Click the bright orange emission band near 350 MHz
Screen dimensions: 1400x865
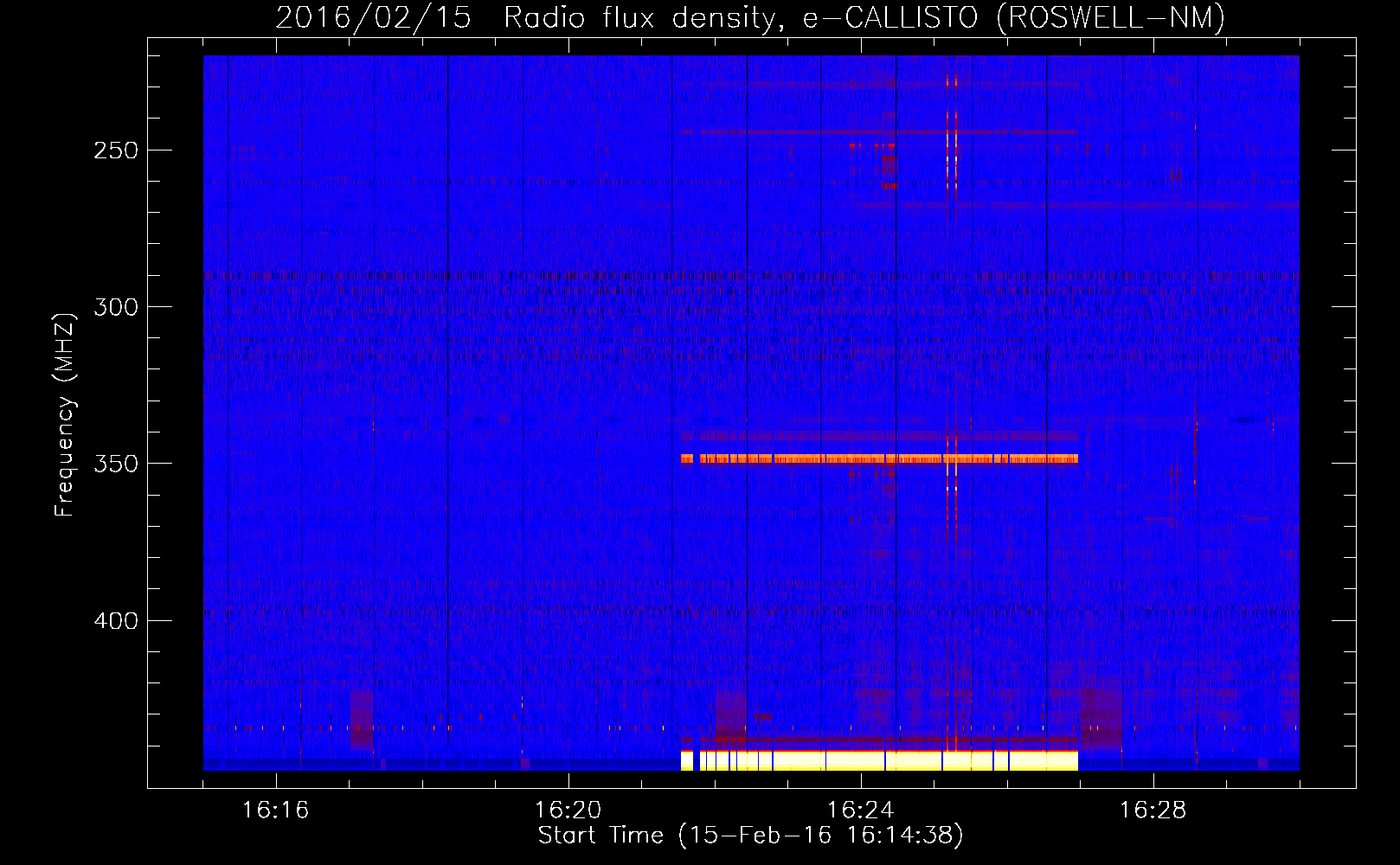[879, 459]
